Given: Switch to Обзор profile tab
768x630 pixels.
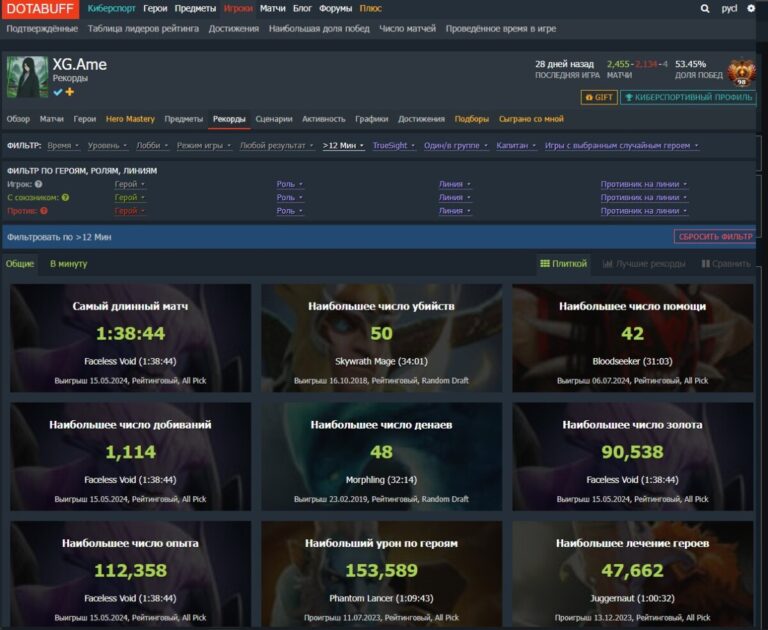Looking at the screenshot, I should [18, 119].
